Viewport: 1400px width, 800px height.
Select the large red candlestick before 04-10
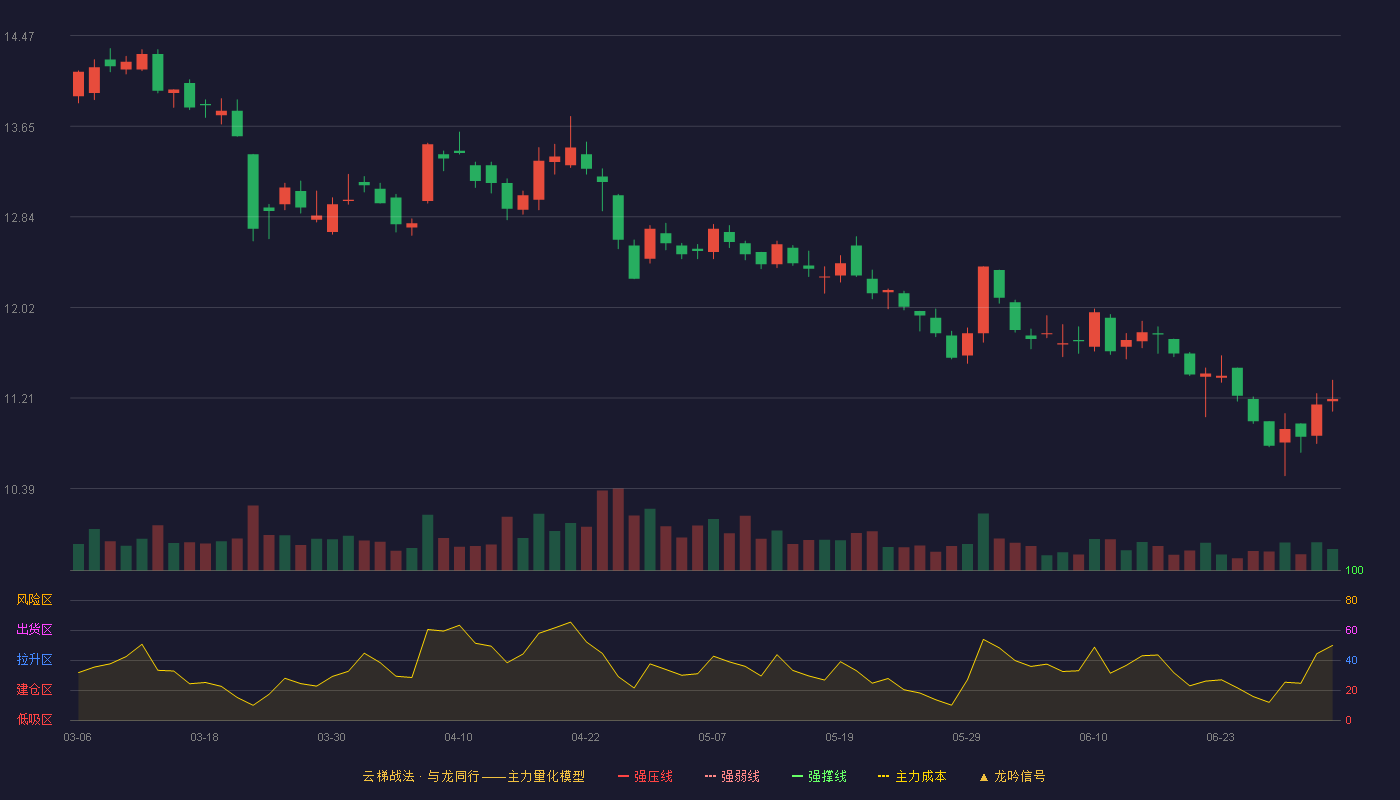point(427,172)
